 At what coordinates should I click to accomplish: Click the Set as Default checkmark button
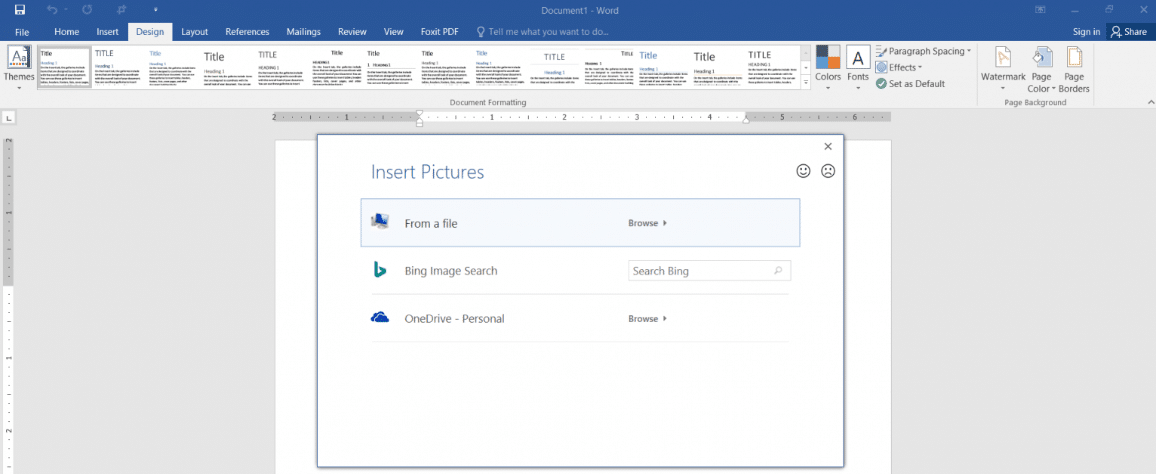click(910, 84)
